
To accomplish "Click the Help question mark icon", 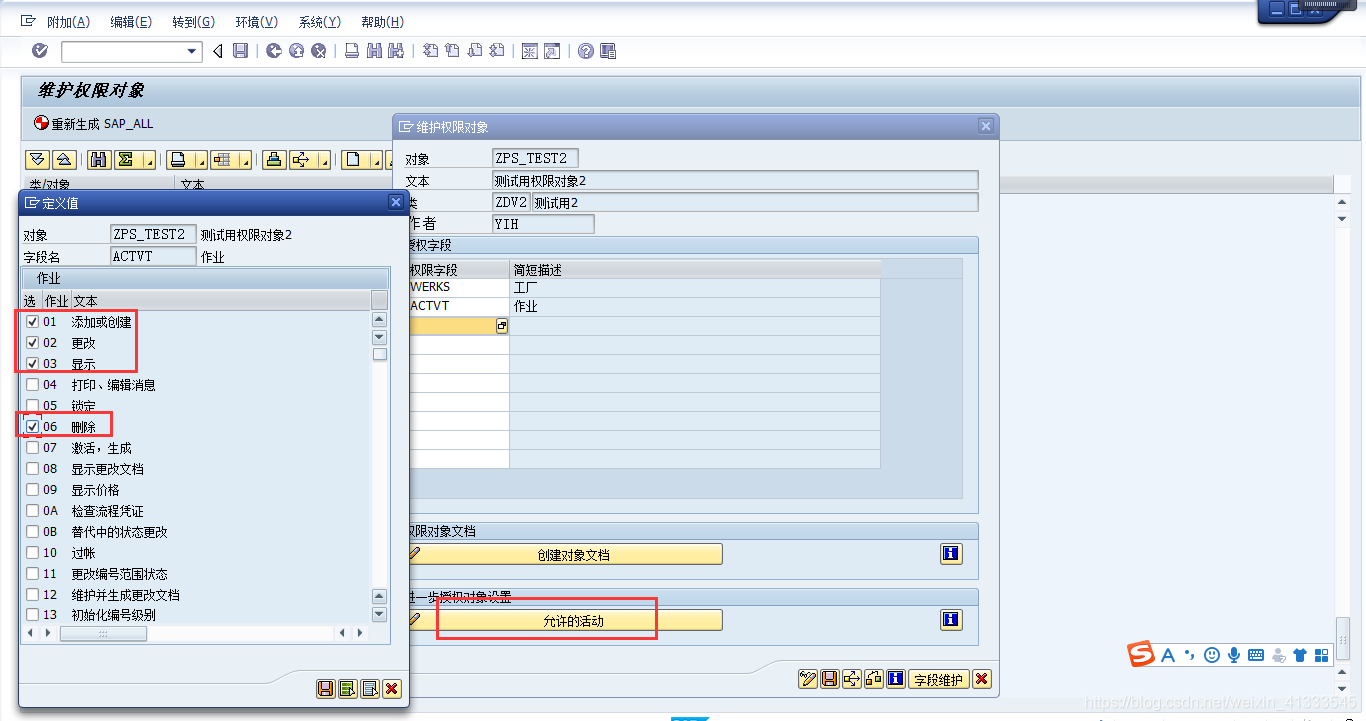I will (586, 51).
